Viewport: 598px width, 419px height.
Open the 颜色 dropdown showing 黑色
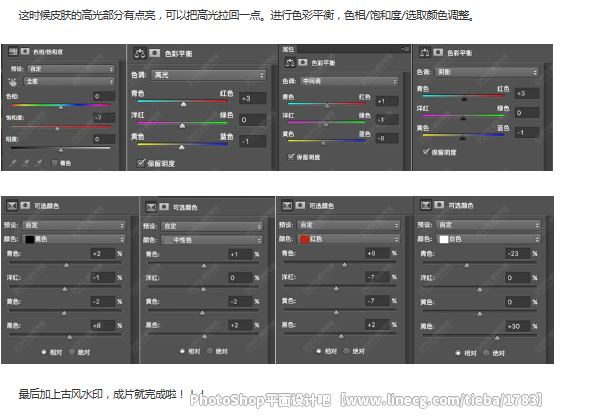(74, 239)
